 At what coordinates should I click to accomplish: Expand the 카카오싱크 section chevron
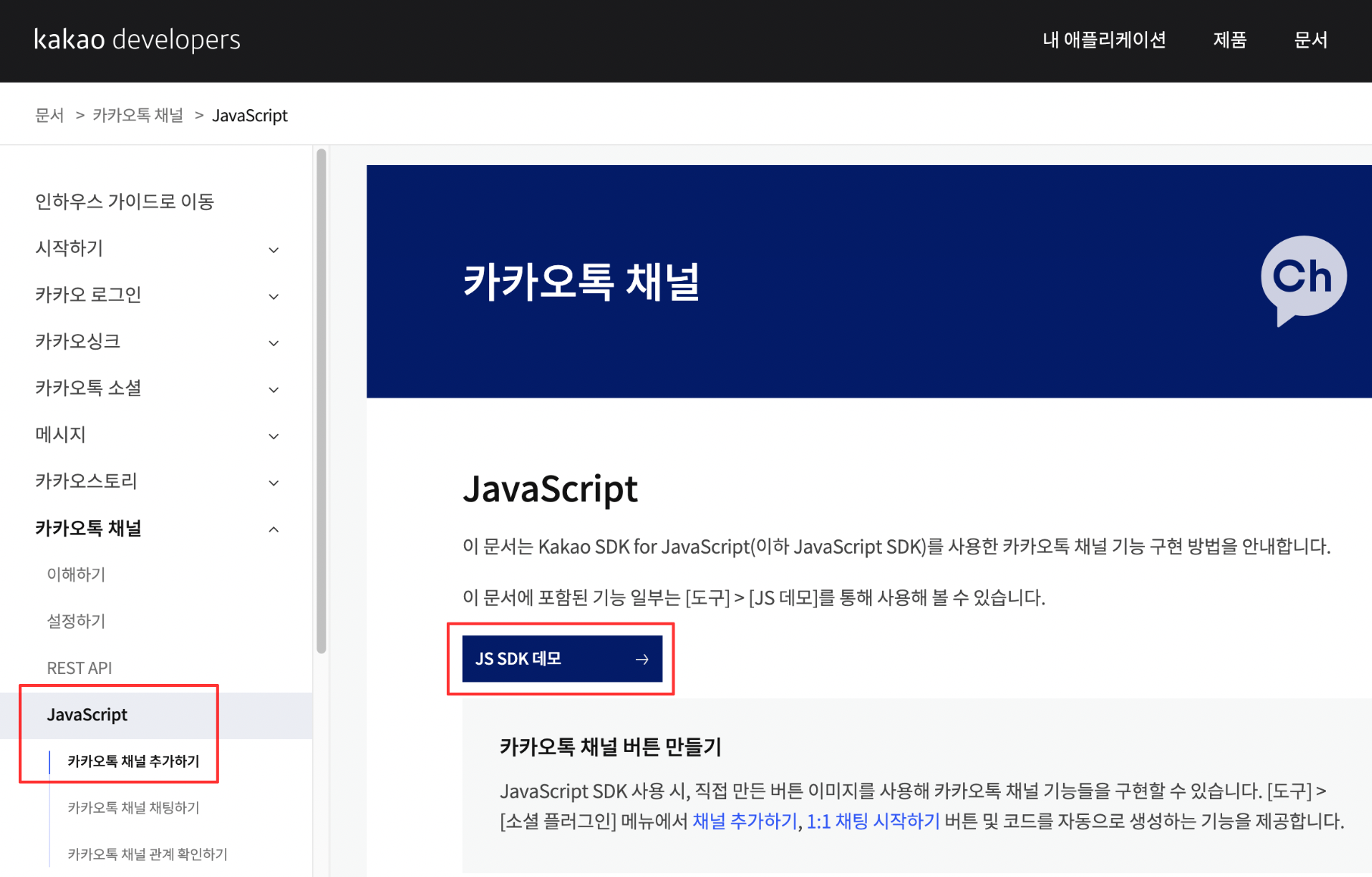coord(274,343)
